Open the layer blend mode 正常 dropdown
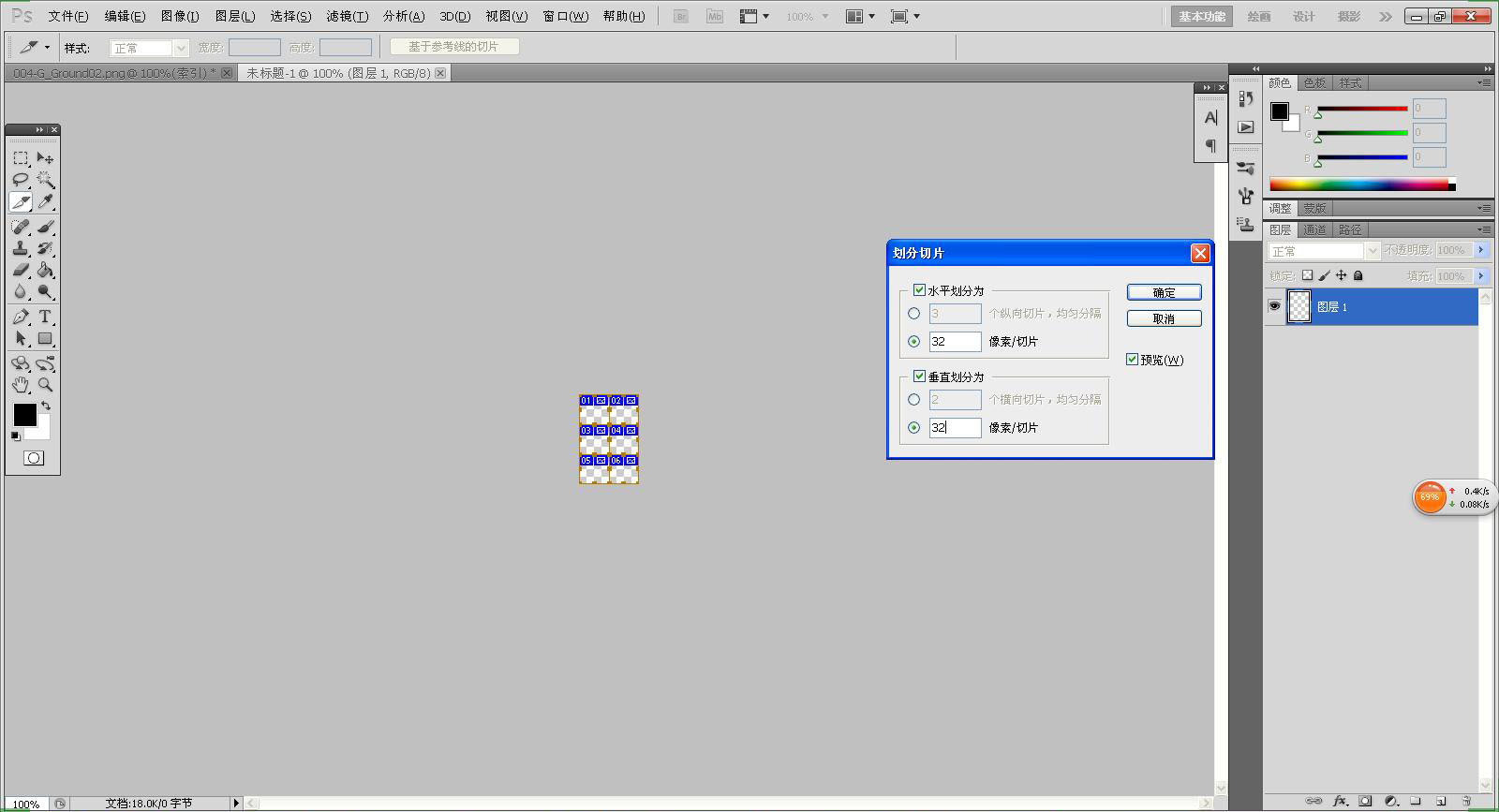1499x812 pixels. [x=1324, y=251]
